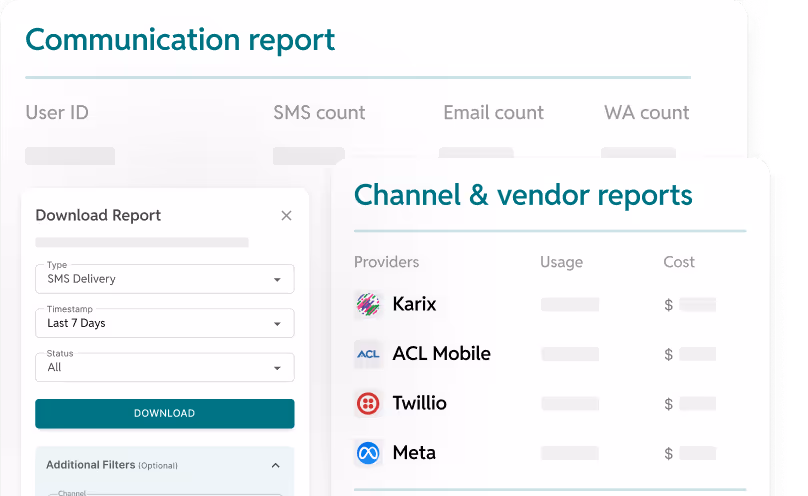This screenshot has width=808, height=496.
Task: Open the Timestamp dropdown showing Last 7 Days
Action: pos(165,323)
